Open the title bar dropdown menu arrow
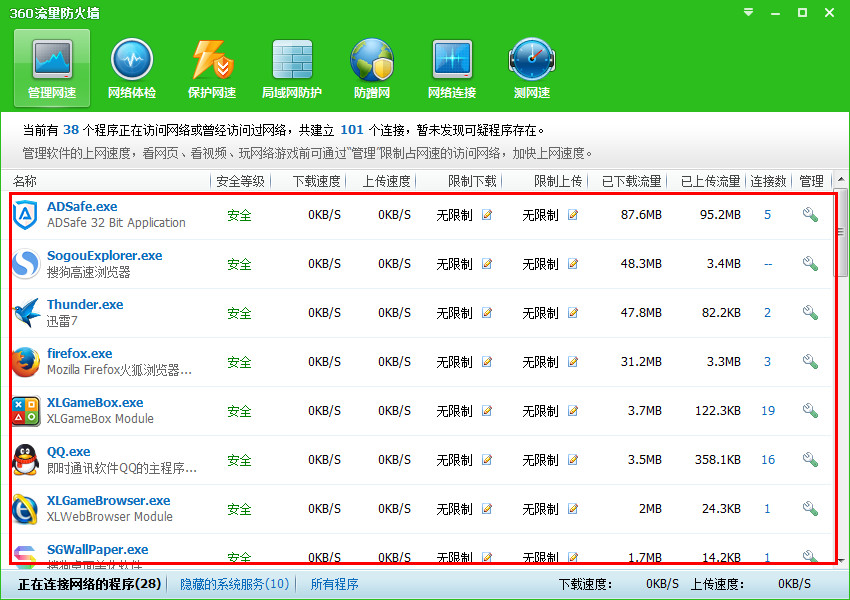The width and height of the screenshot is (850, 600). click(x=750, y=13)
